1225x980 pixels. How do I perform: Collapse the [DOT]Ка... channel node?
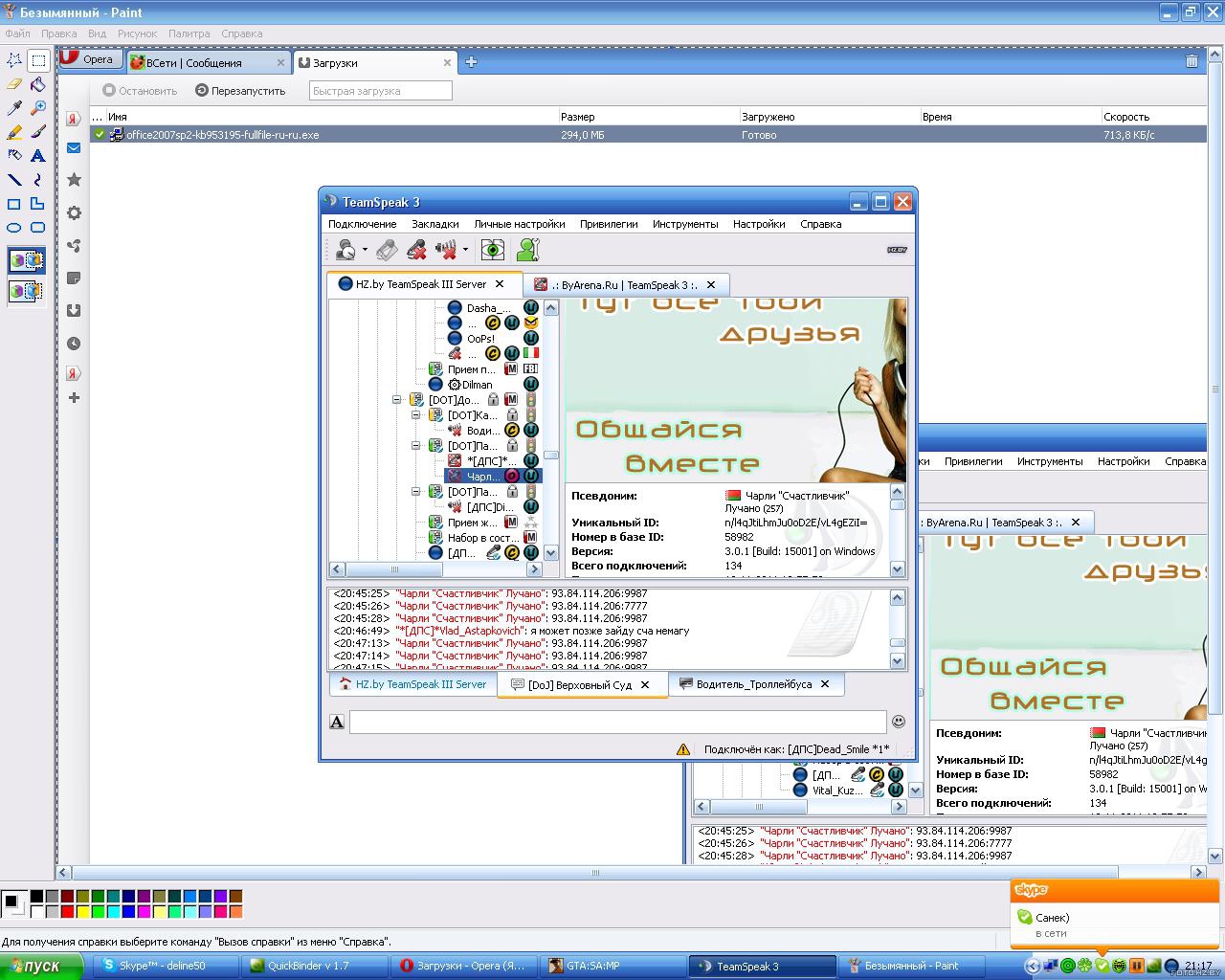[416, 415]
